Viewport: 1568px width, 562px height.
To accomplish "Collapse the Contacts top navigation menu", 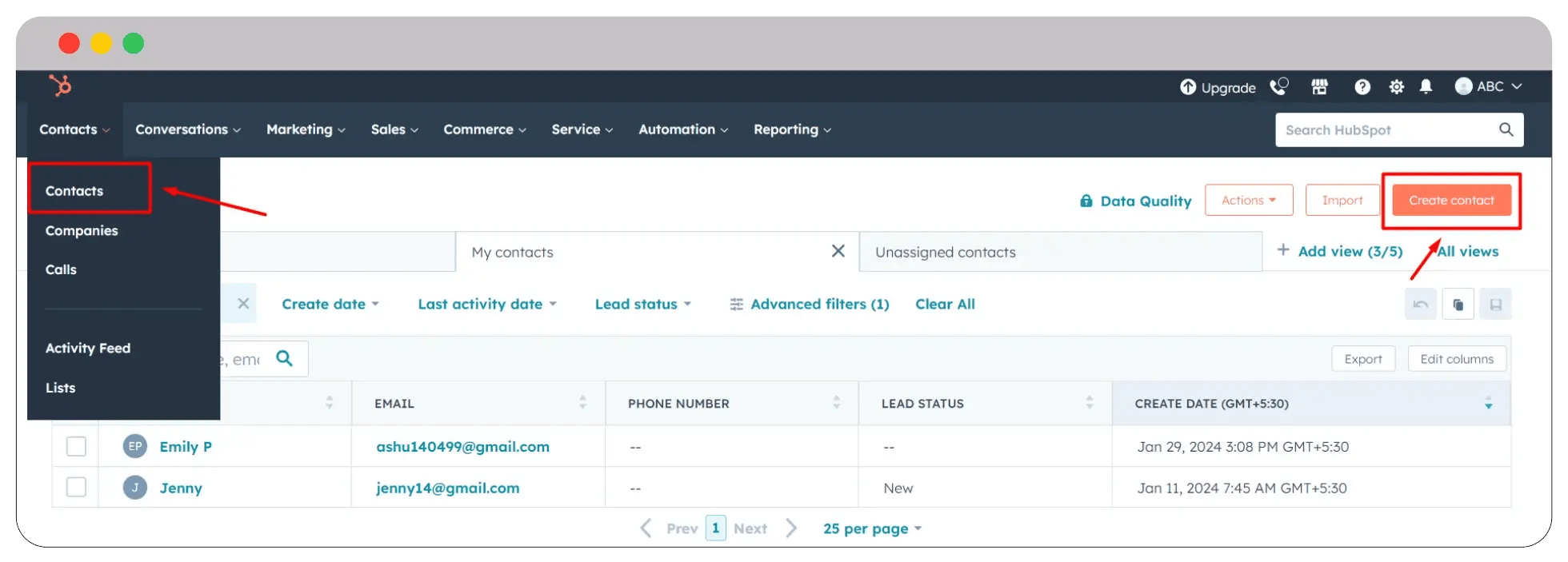I will (74, 130).
